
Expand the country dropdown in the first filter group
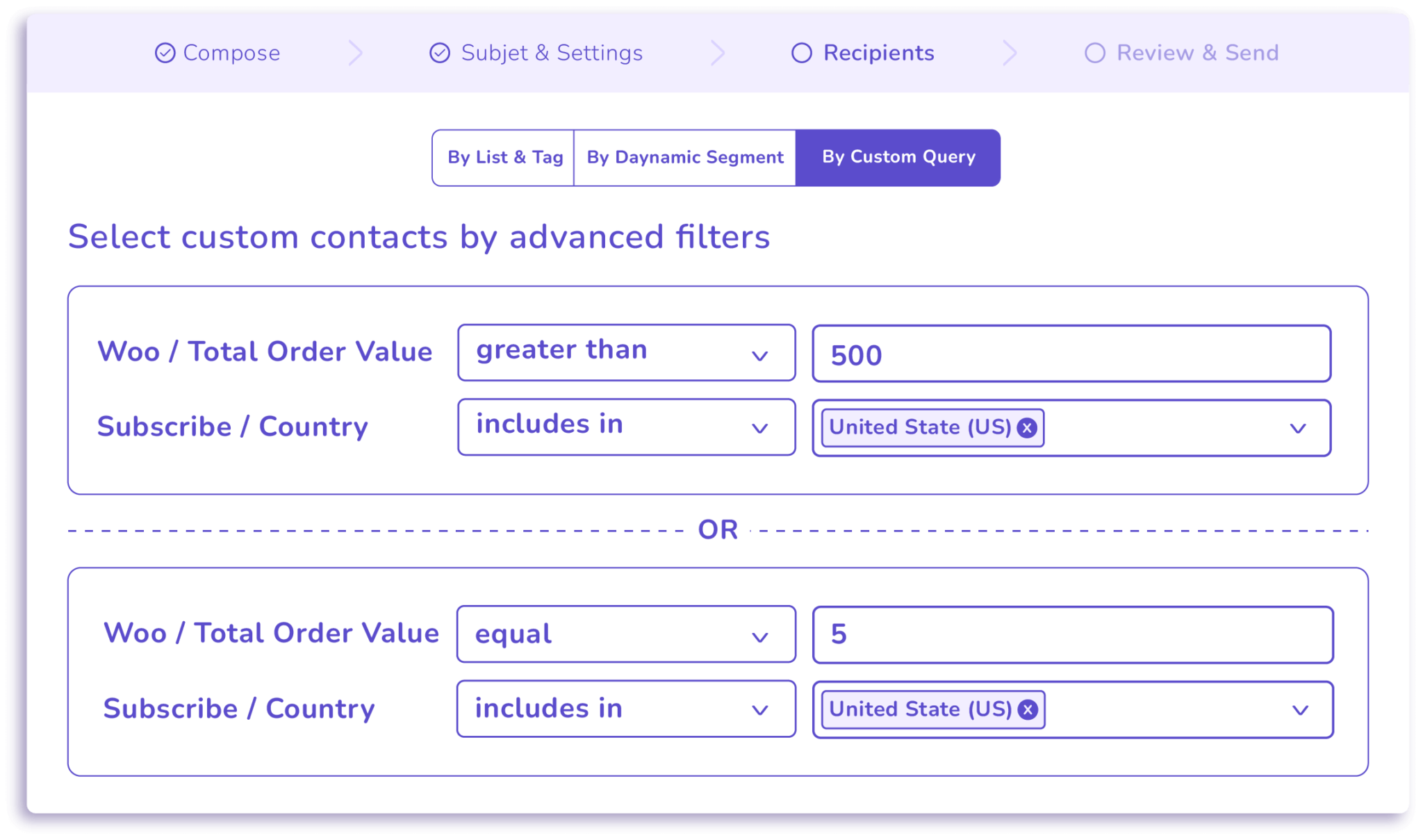1297,428
